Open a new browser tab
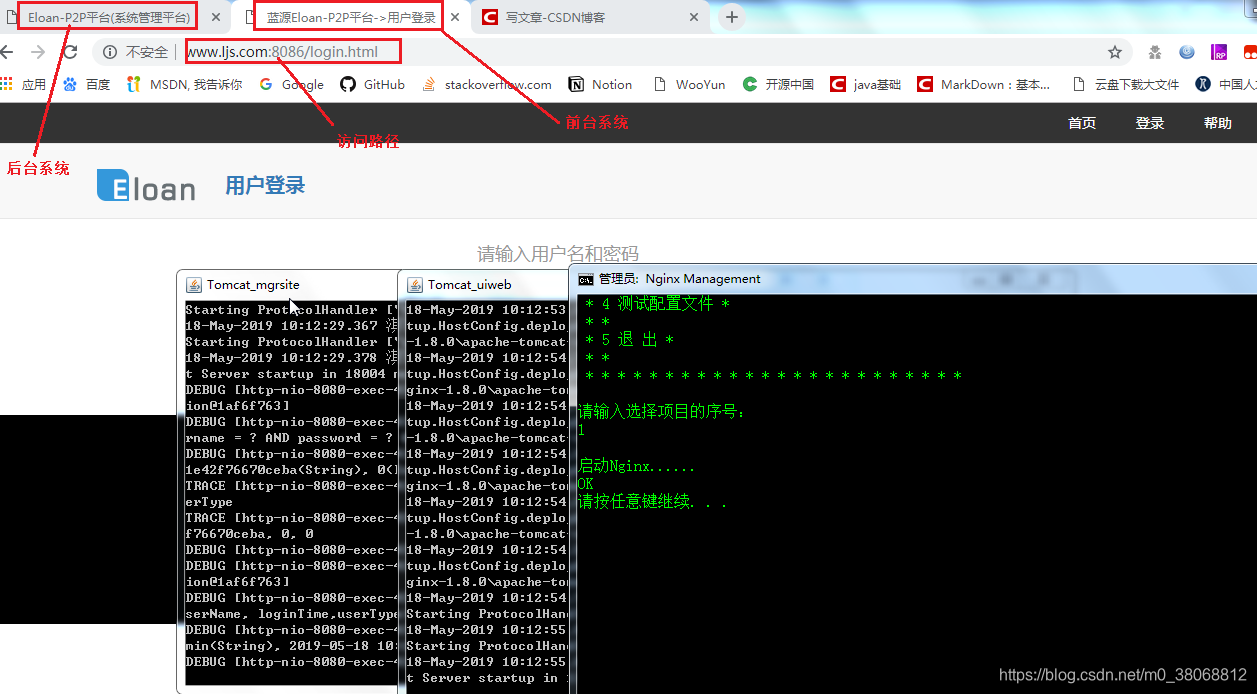The height and width of the screenshot is (694, 1257). point(732,17)
